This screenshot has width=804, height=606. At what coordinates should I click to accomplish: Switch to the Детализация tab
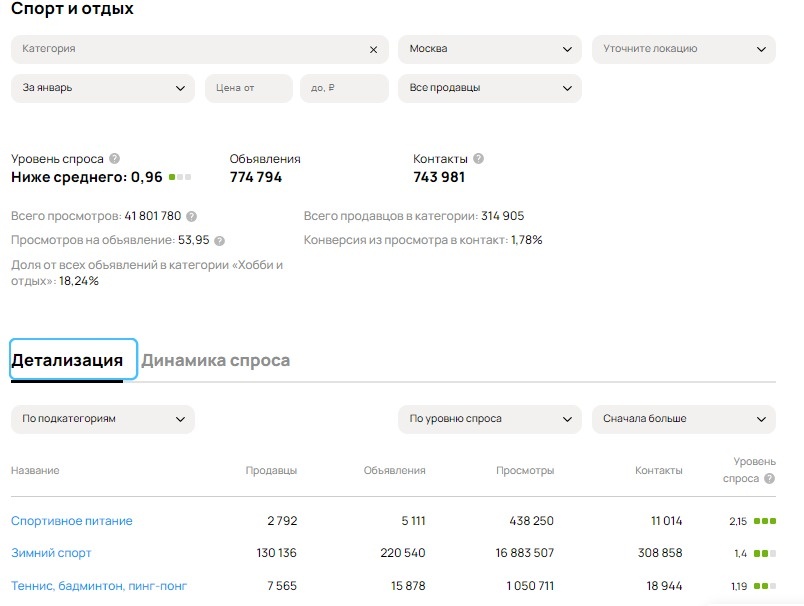point(67,360)
